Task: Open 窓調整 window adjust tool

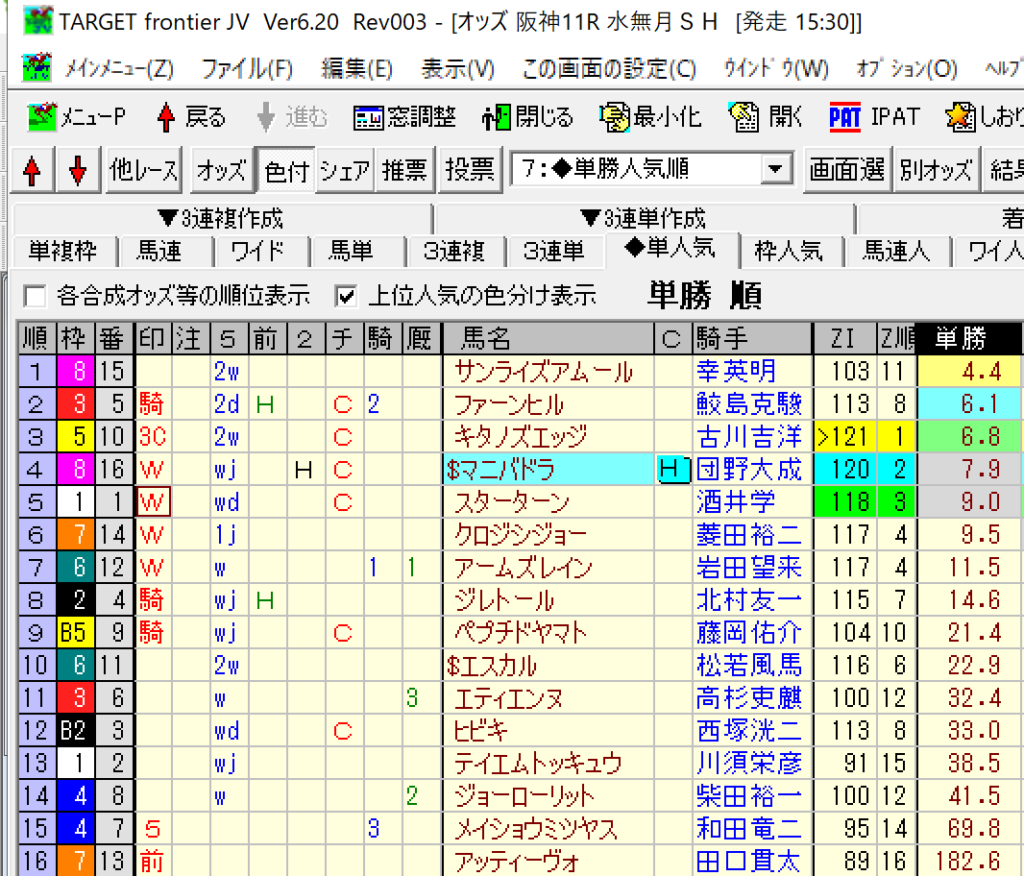Action: (404, 118)
